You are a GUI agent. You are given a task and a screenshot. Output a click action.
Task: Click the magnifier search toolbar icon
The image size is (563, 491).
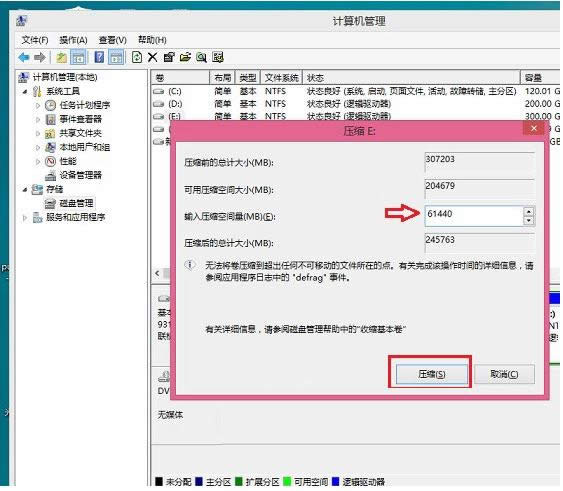tap(201, 57)
